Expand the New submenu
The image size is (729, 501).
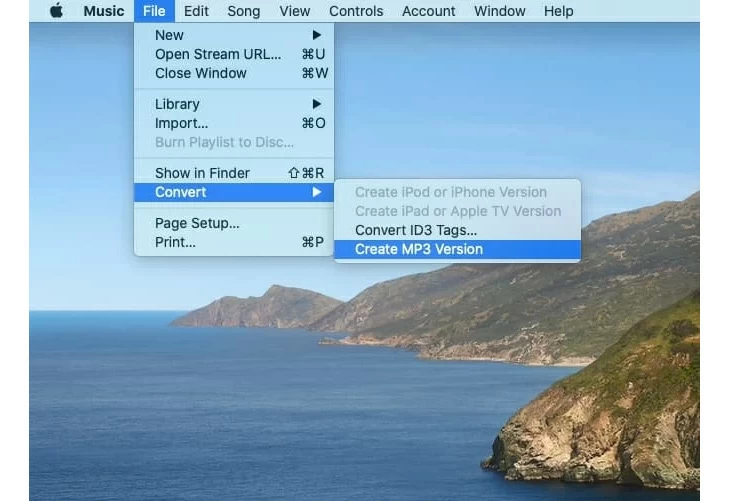tap(234, 35)
